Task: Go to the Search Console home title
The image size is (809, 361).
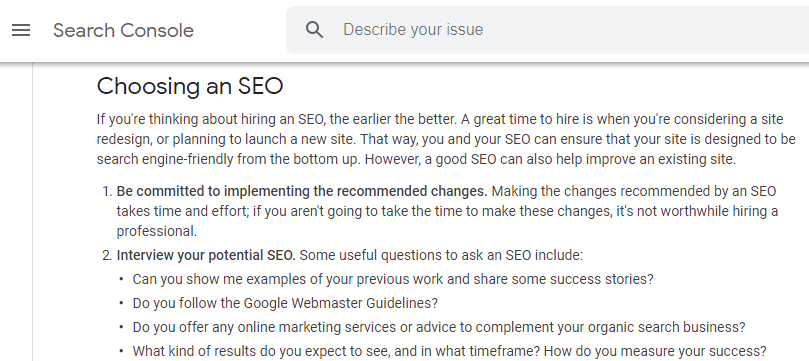Action: pos(123,30)
